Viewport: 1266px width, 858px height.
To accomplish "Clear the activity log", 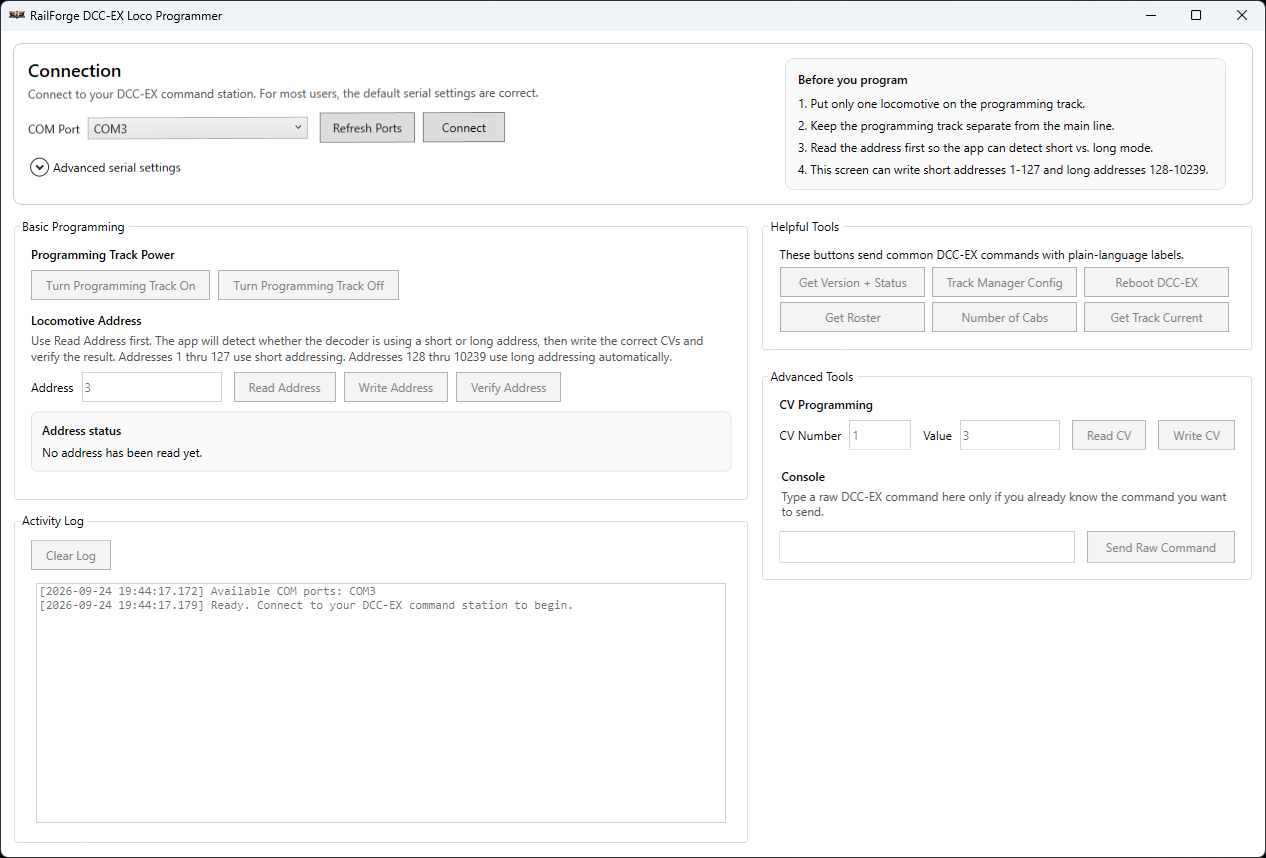I will point(72,555).
